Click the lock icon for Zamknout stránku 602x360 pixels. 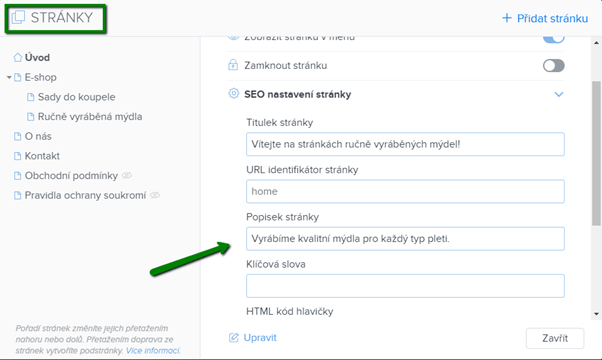click(x=233, y=65)
